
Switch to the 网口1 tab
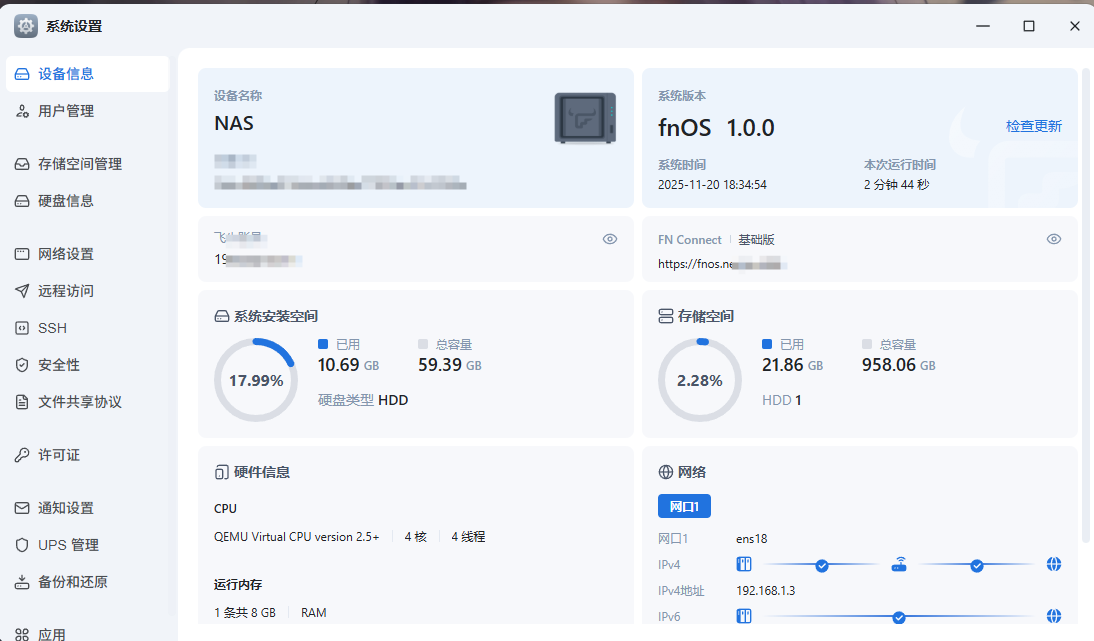point(684,506)
